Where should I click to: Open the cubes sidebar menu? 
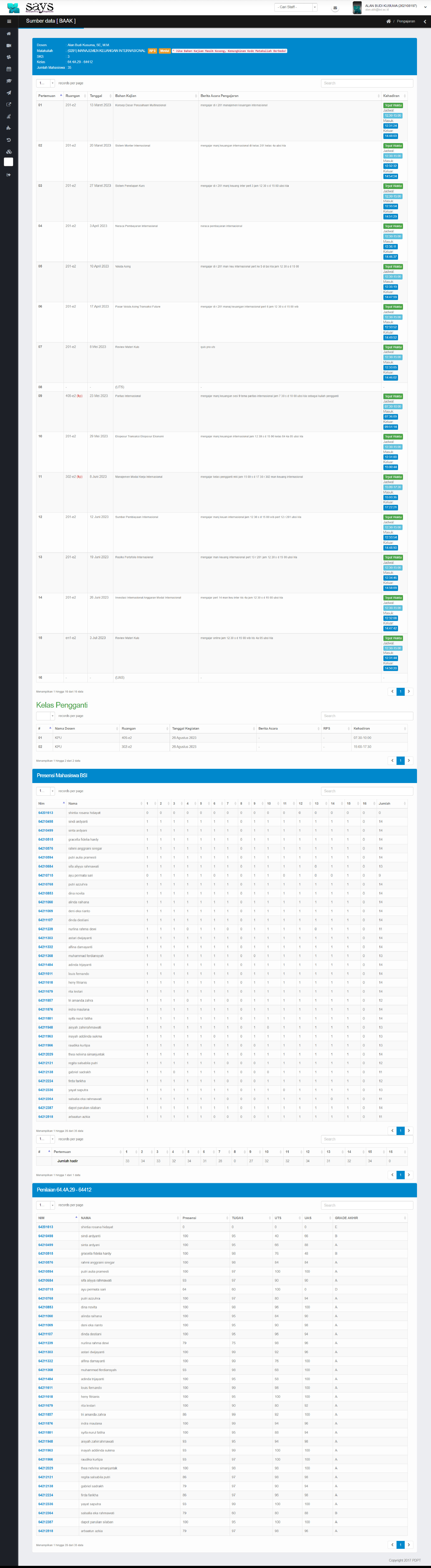point(9,151)
